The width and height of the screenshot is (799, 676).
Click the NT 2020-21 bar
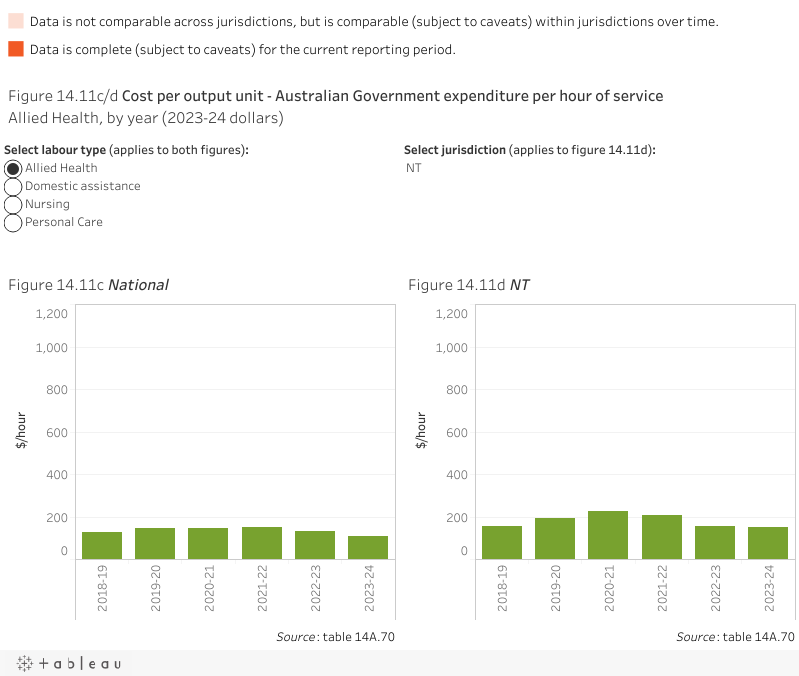608,535
